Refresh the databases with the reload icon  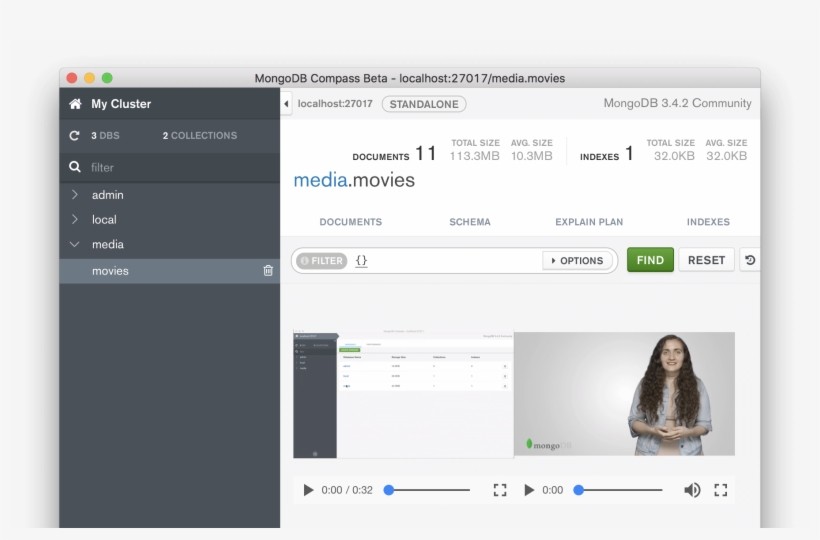pyautogui.click(x=74, y=135)
